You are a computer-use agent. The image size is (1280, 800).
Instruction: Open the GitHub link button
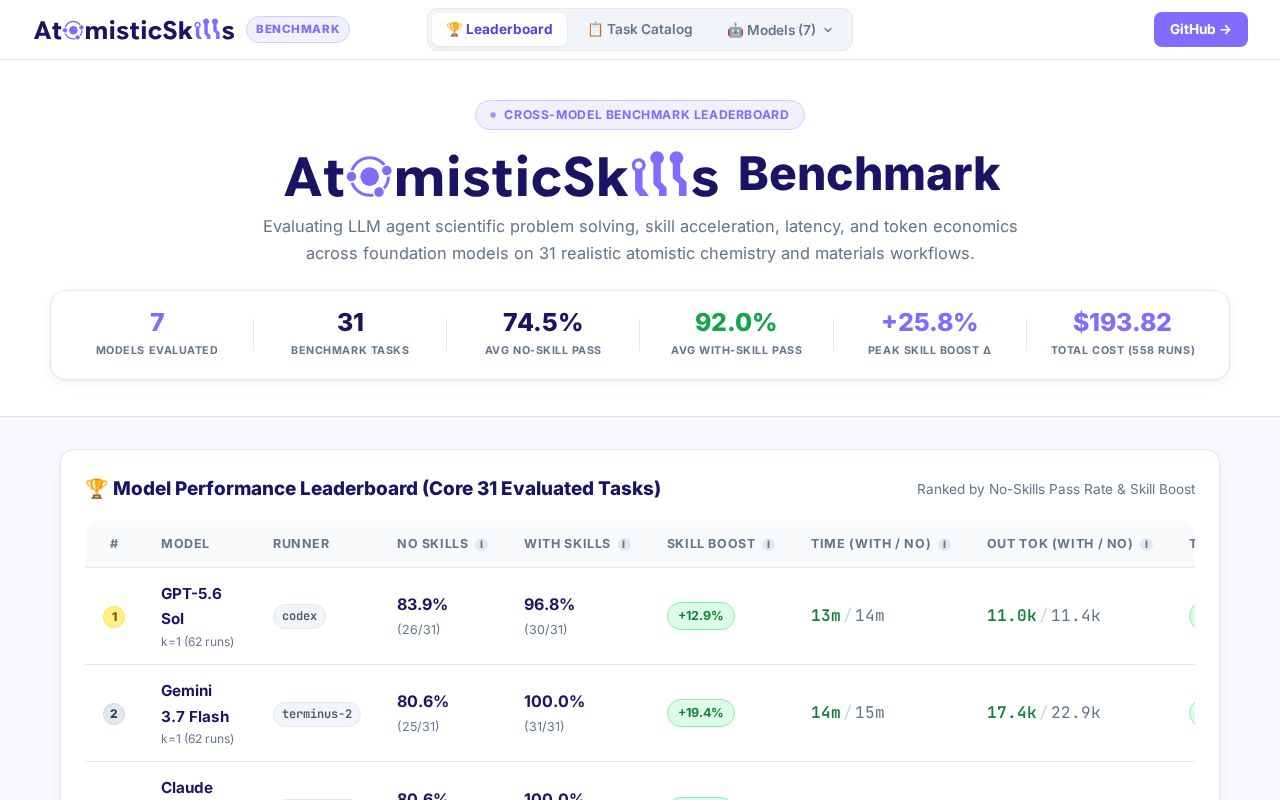[1201, 29]
